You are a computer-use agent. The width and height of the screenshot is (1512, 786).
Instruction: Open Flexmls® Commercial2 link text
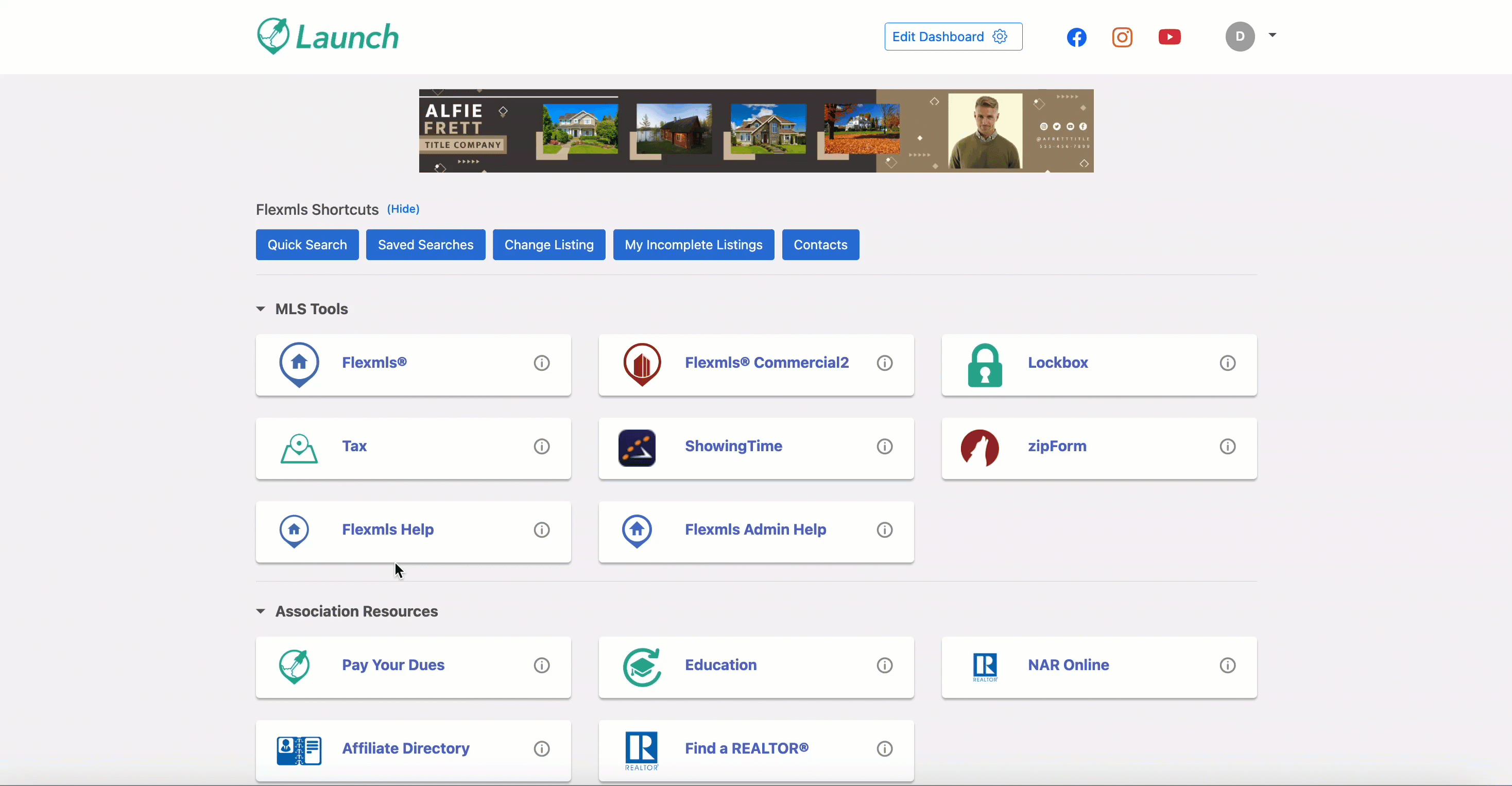[x=767, y=363]
